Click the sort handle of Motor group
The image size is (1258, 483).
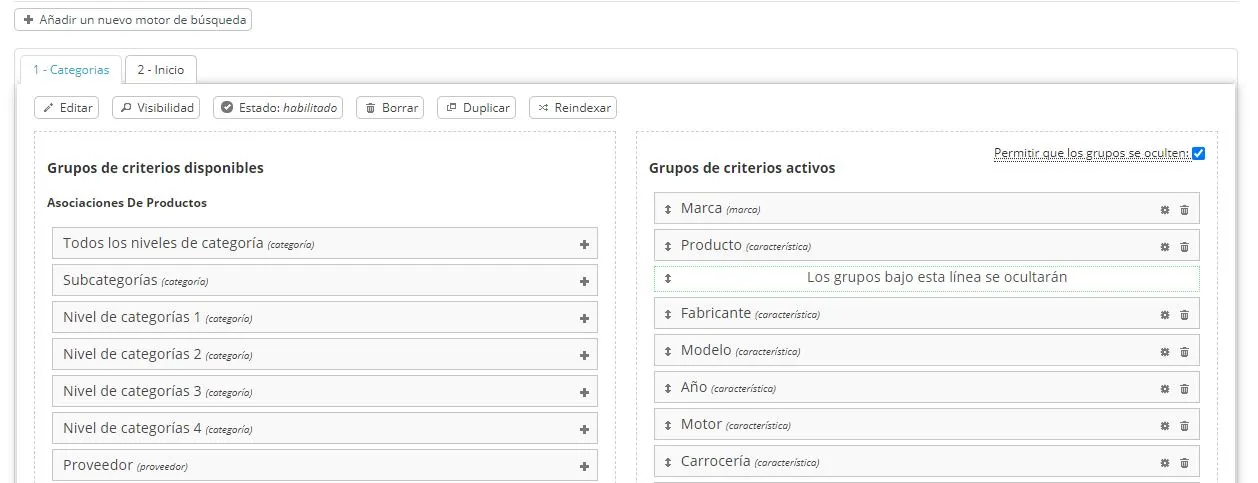pos(668,426)
